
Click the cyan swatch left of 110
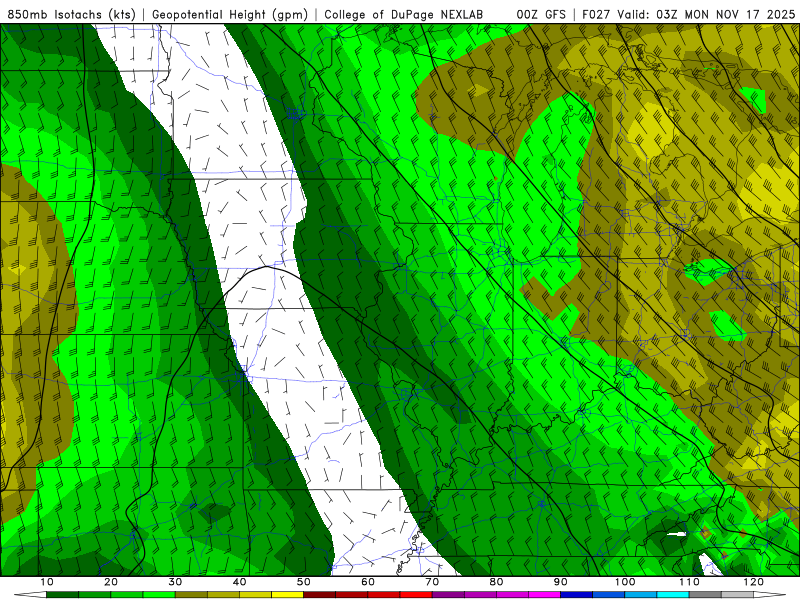pos(672,594)
